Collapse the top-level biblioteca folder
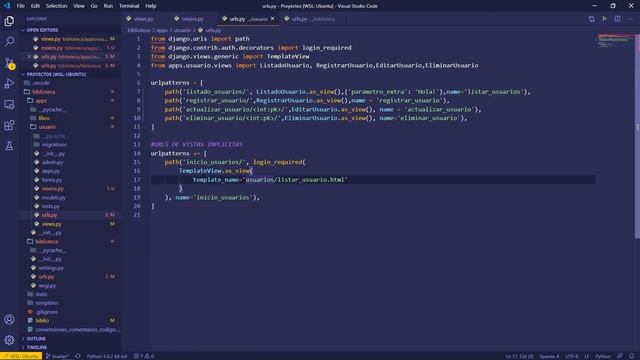This screenshot has width=640, height=360. 43,92
